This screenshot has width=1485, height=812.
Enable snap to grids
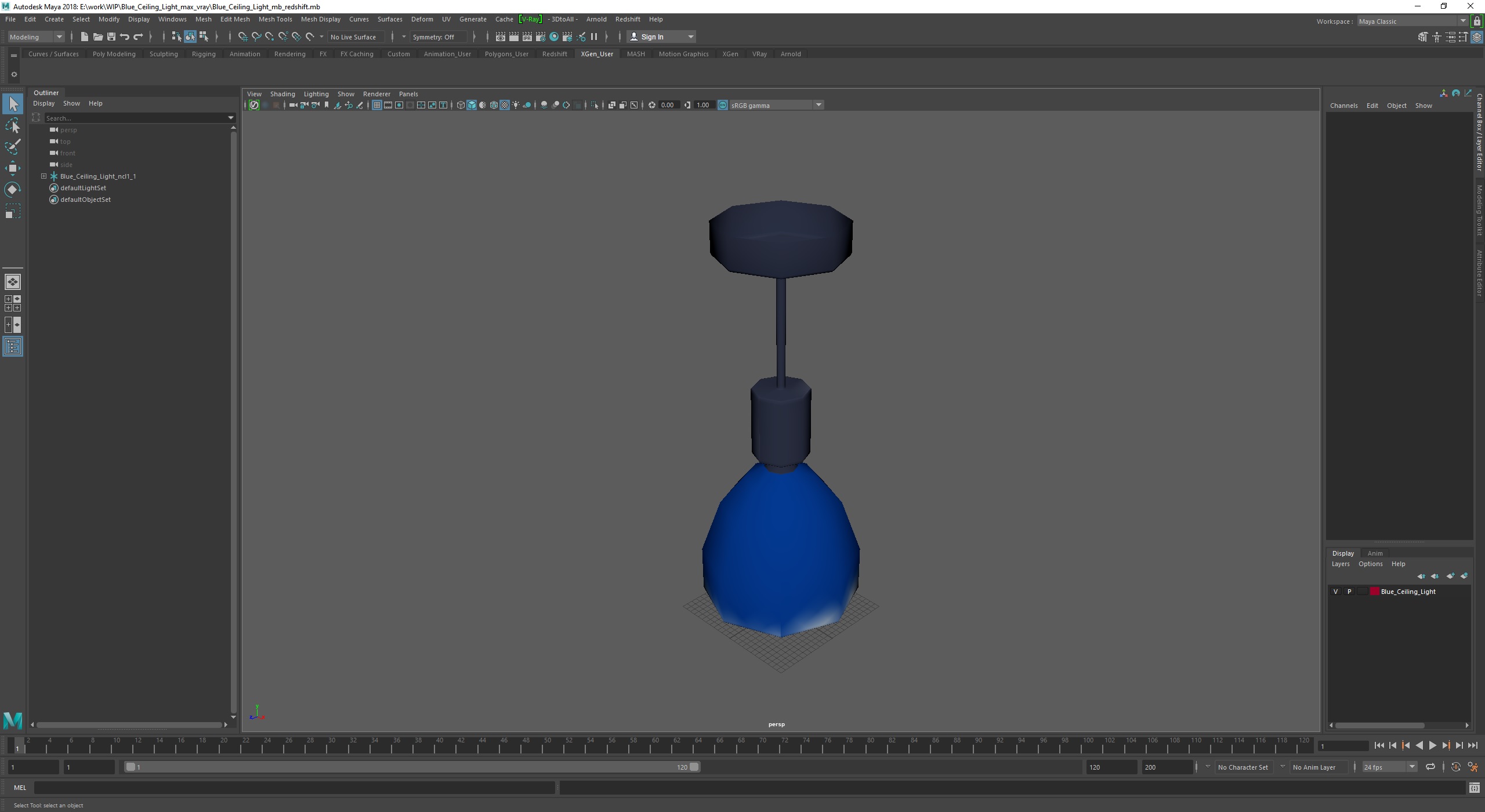tap(242, 37)
